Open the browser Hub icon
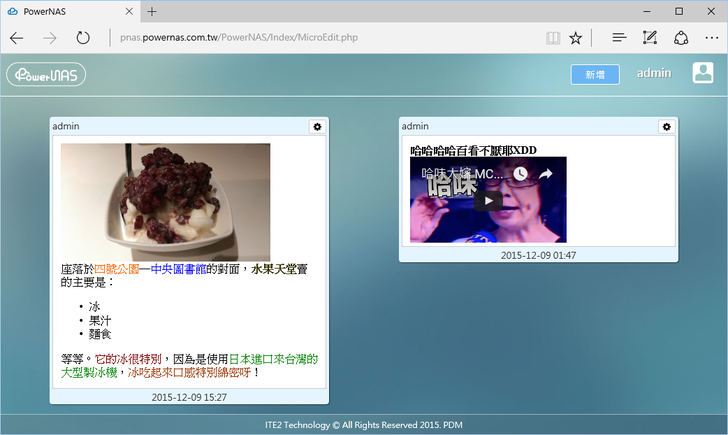 pyautogui.click(x=619, y=38)
